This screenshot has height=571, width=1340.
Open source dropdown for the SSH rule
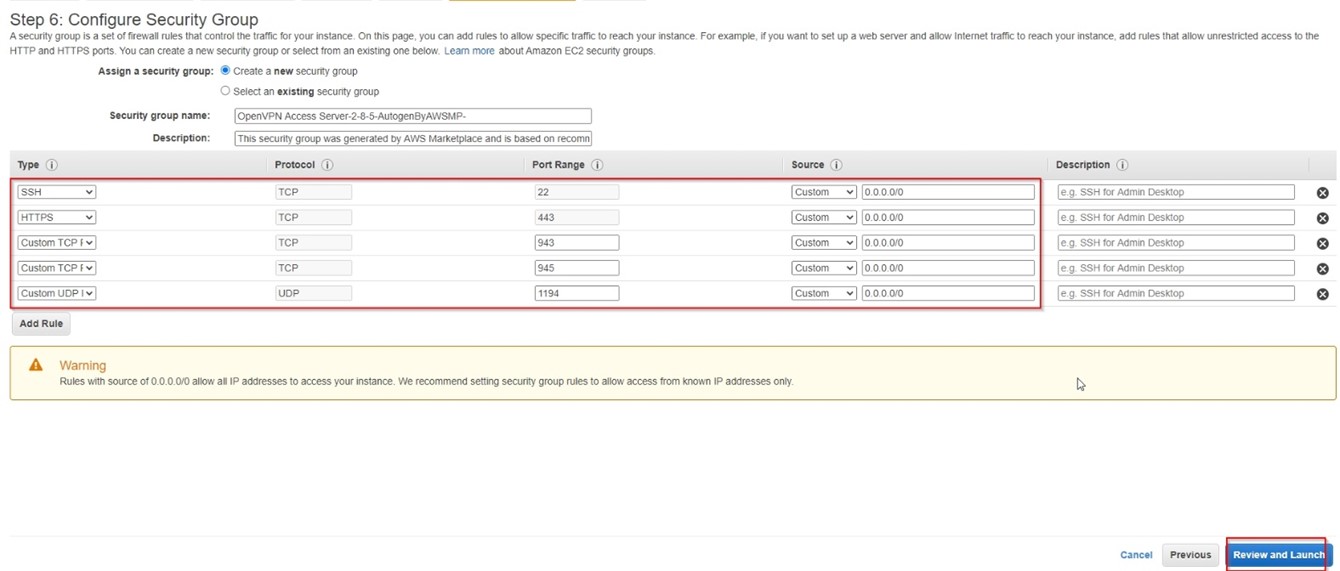(824, 192)
